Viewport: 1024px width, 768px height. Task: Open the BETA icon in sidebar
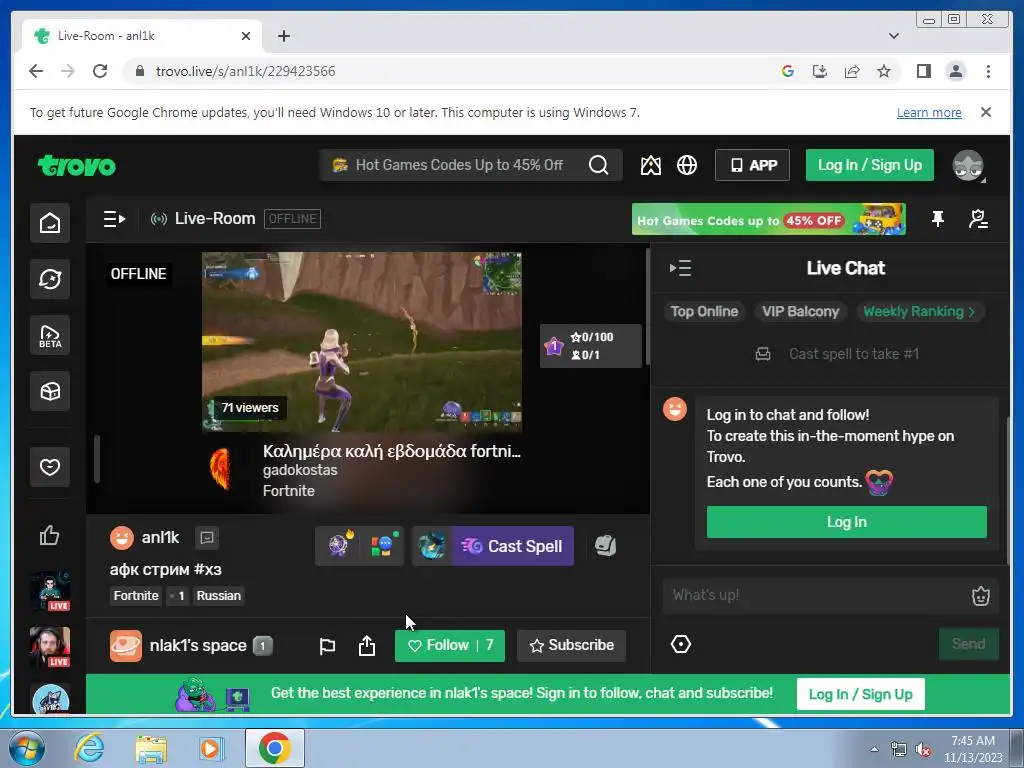[50, 335]
